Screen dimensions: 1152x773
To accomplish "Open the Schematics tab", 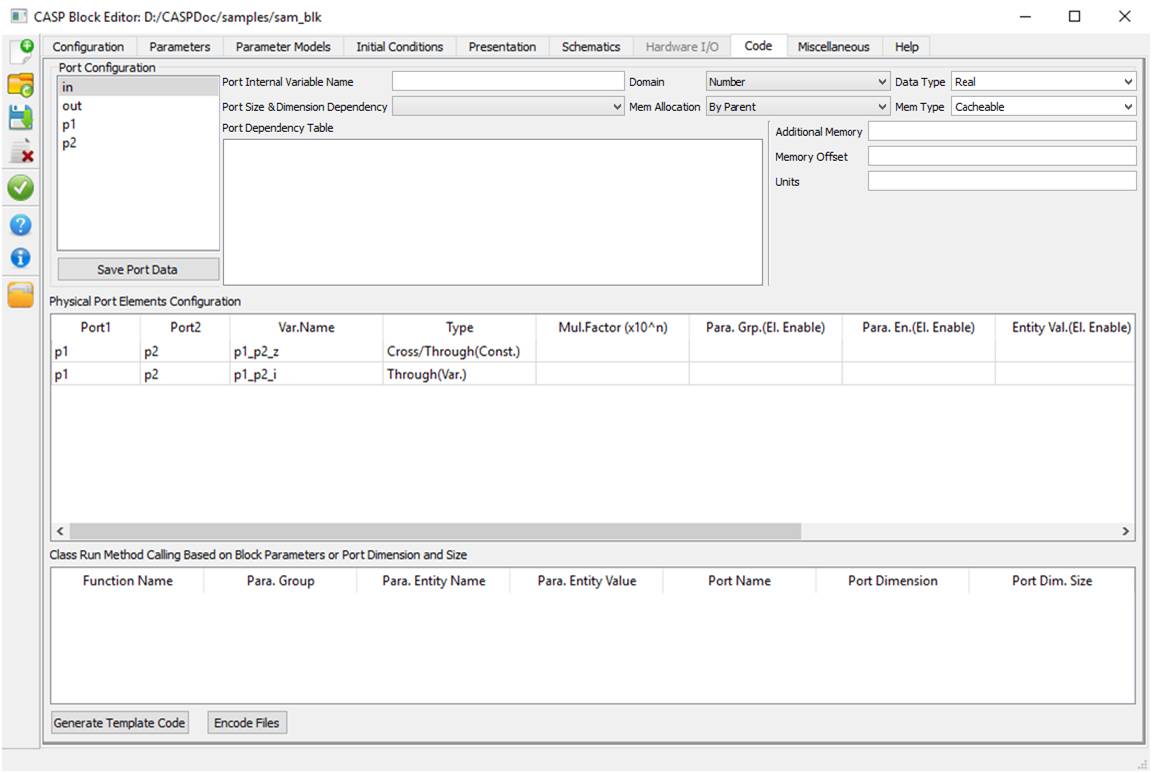I will click(x=590, y=47).
